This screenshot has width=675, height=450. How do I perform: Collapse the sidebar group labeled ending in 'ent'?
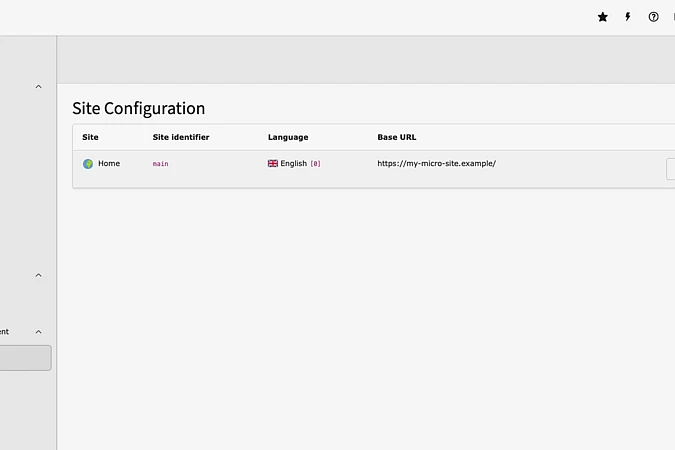point(39,332)
